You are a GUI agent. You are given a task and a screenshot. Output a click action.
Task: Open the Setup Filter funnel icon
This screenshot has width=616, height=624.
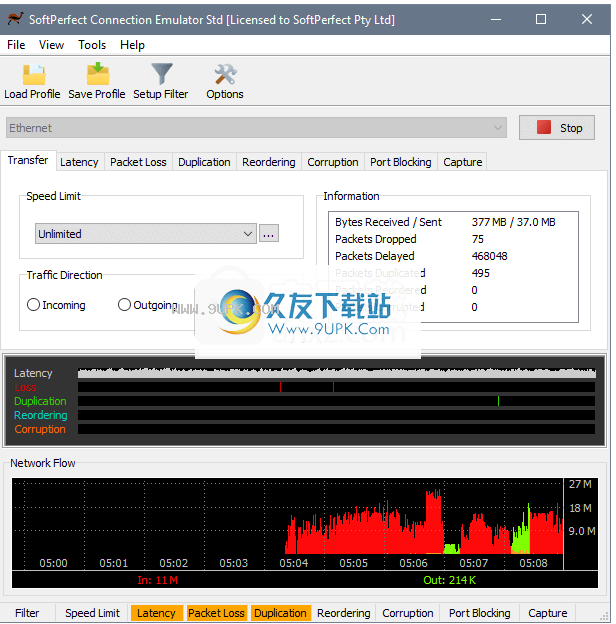click(161, 74)
